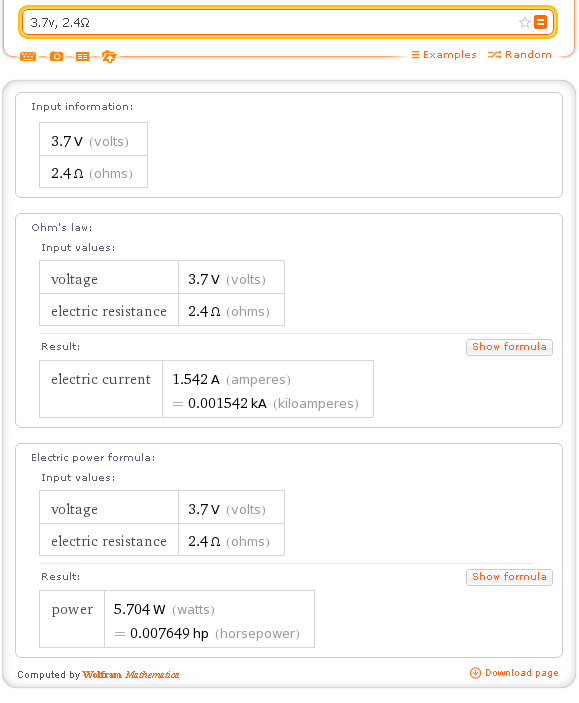Click the 5.704 W power result
This screenshot has width=579, height=703.
pos(139,610)
